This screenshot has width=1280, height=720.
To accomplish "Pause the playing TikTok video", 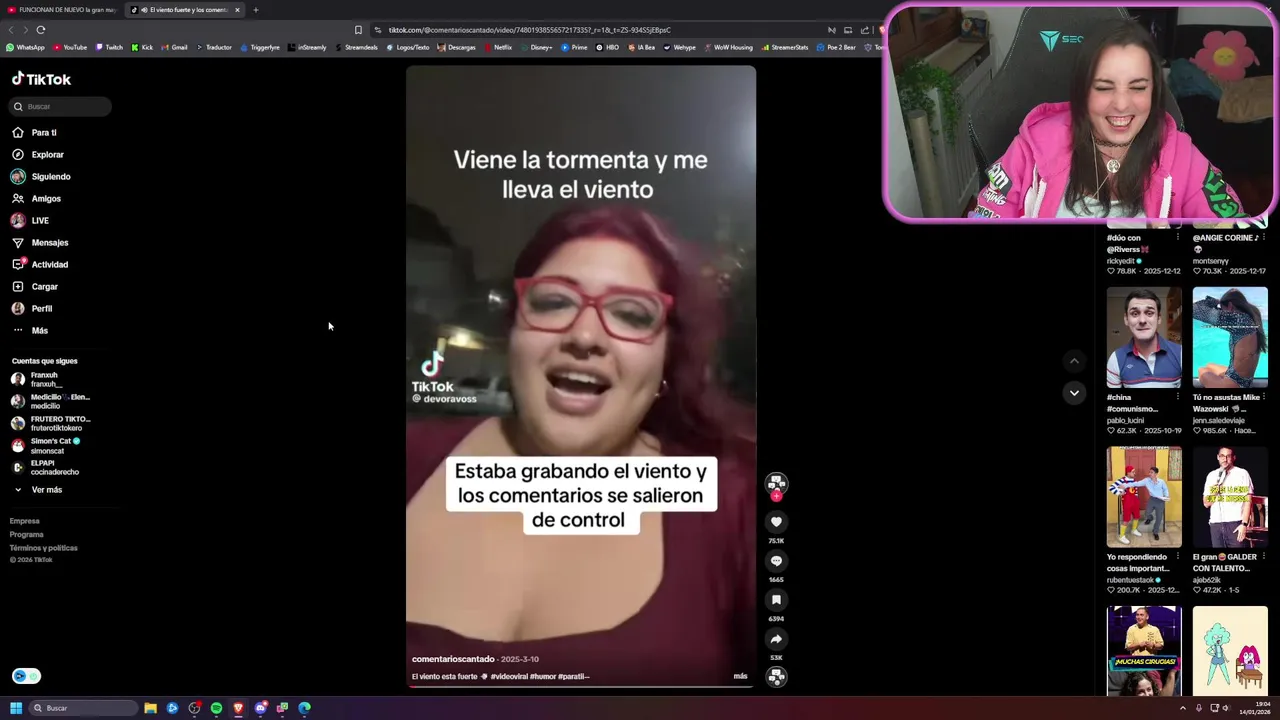I will coord(581,375).
